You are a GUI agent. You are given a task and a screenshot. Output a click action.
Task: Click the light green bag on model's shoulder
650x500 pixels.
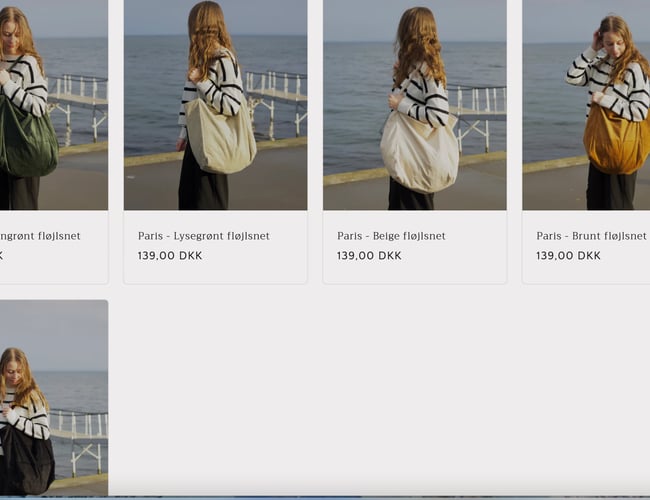pos(220,138)
